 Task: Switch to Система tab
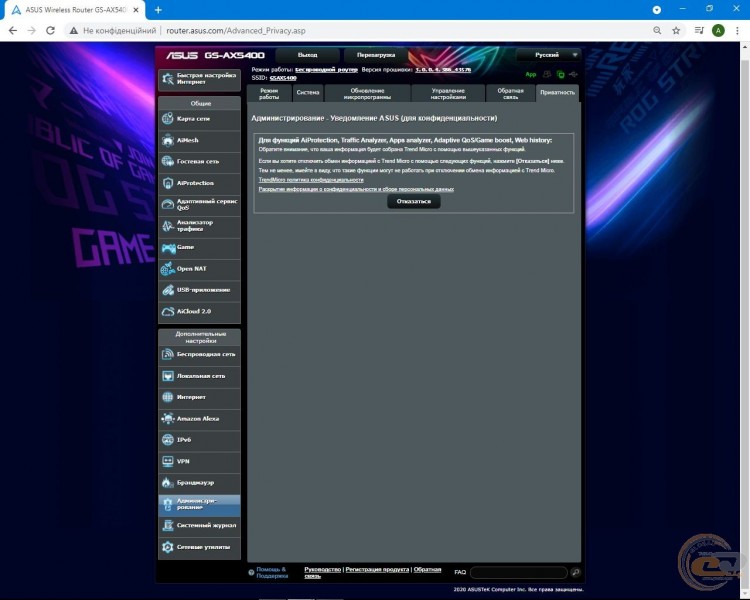pyautogui.click(x=308, y=93)
